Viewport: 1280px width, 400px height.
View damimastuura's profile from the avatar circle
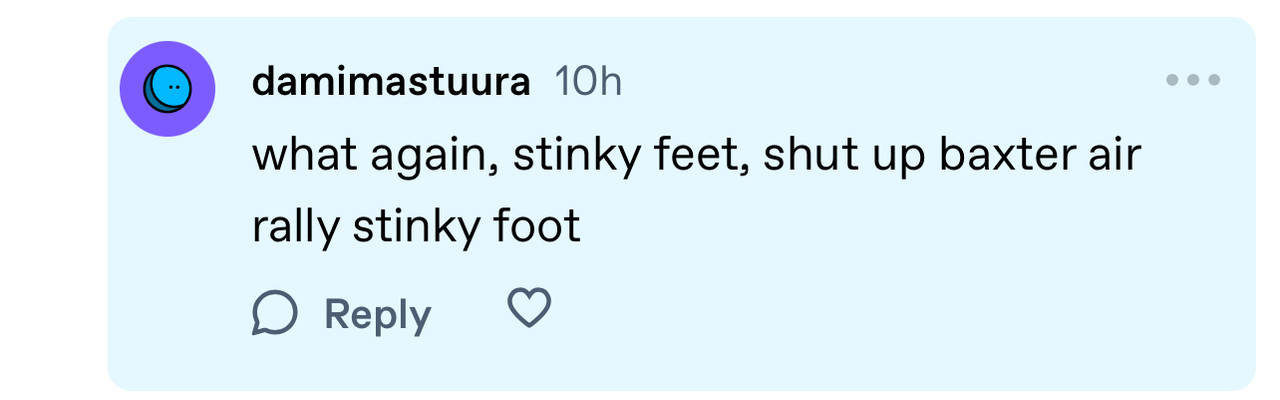168,89
